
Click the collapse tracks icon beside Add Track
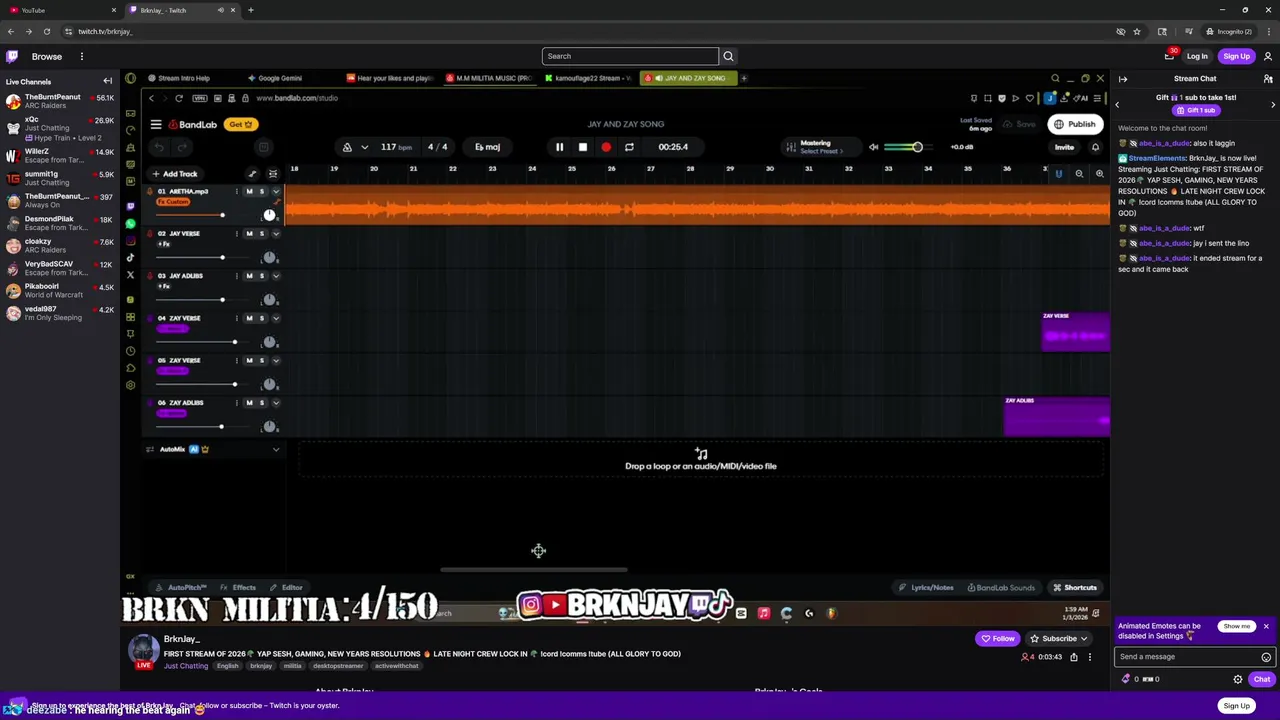pos(272,174)
